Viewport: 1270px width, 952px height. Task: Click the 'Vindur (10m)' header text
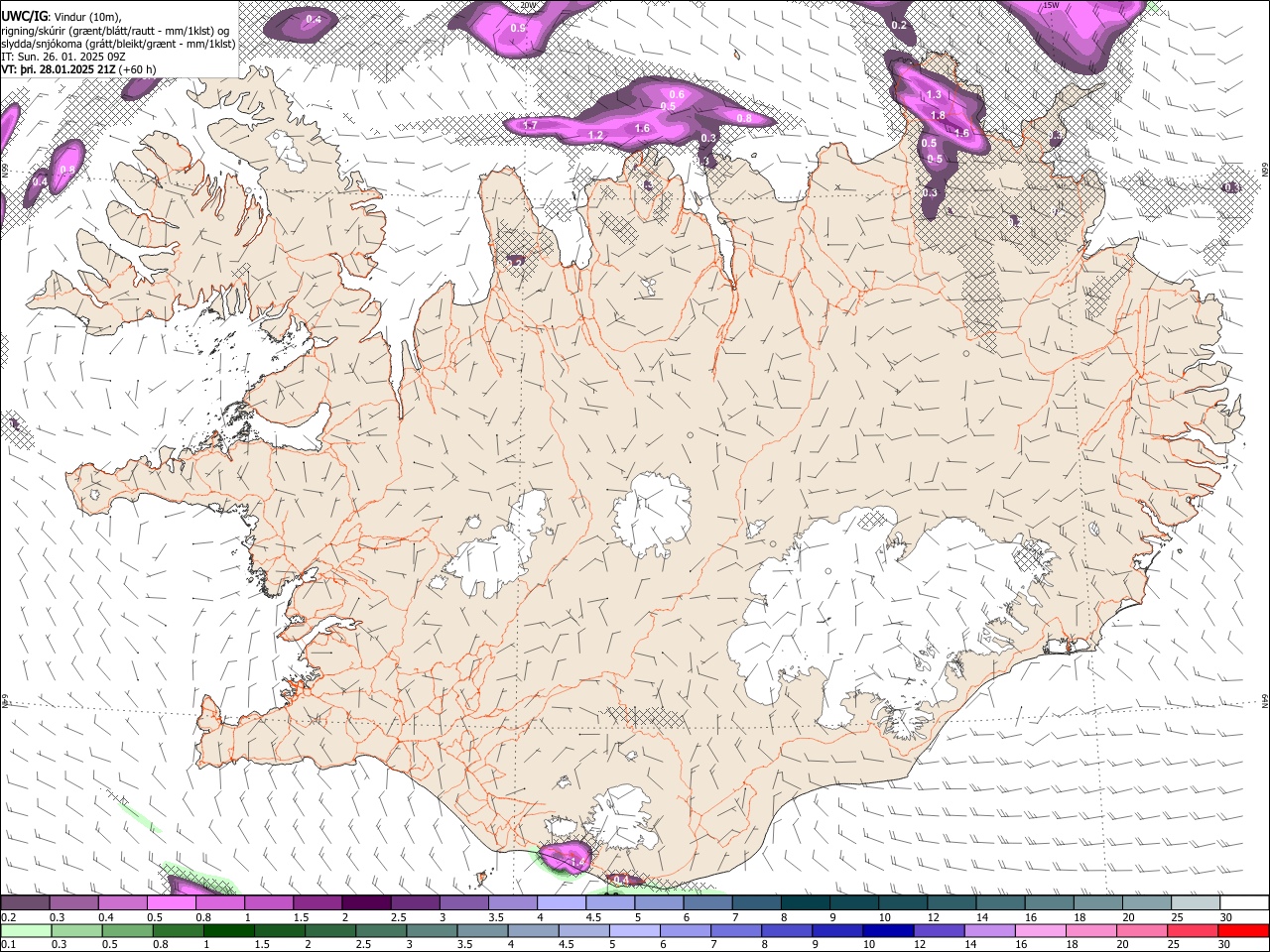(86, 17)
